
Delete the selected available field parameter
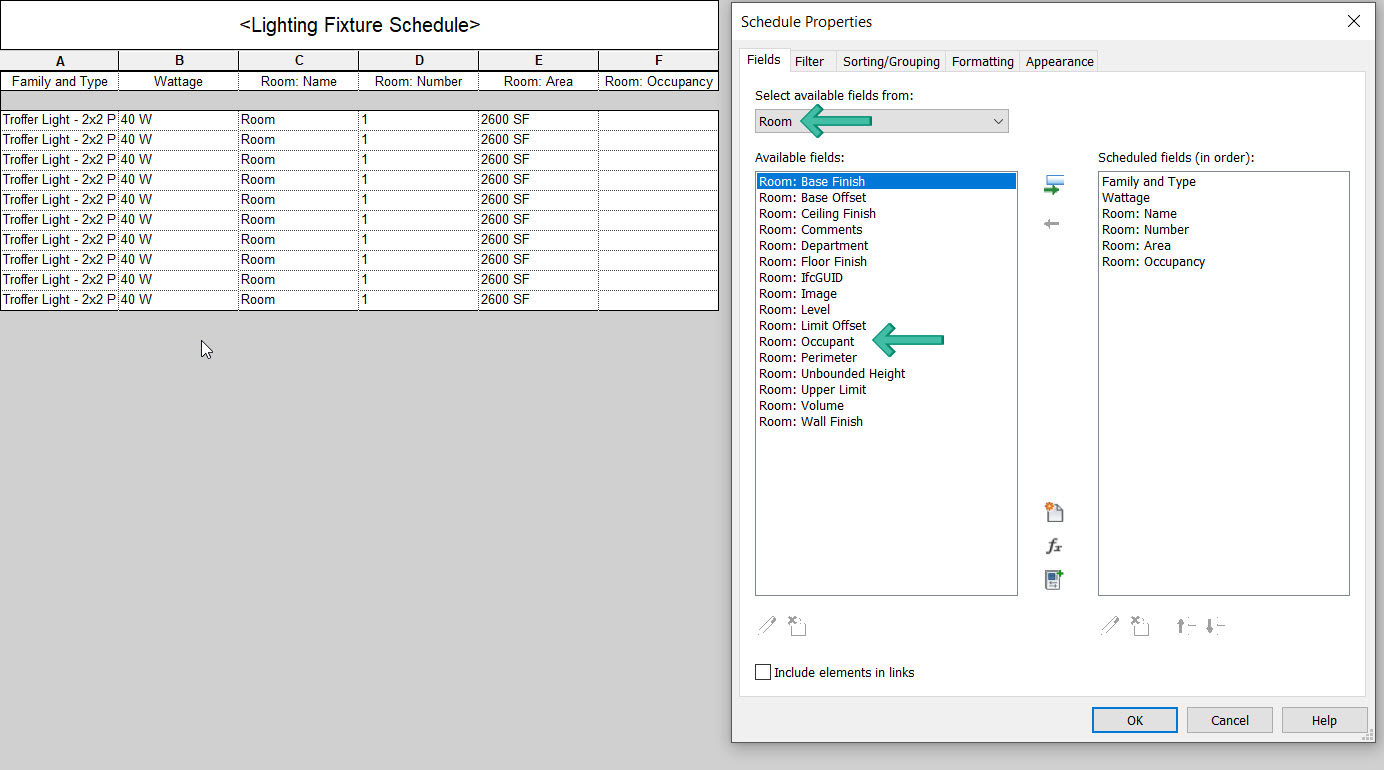pos(797,625)
